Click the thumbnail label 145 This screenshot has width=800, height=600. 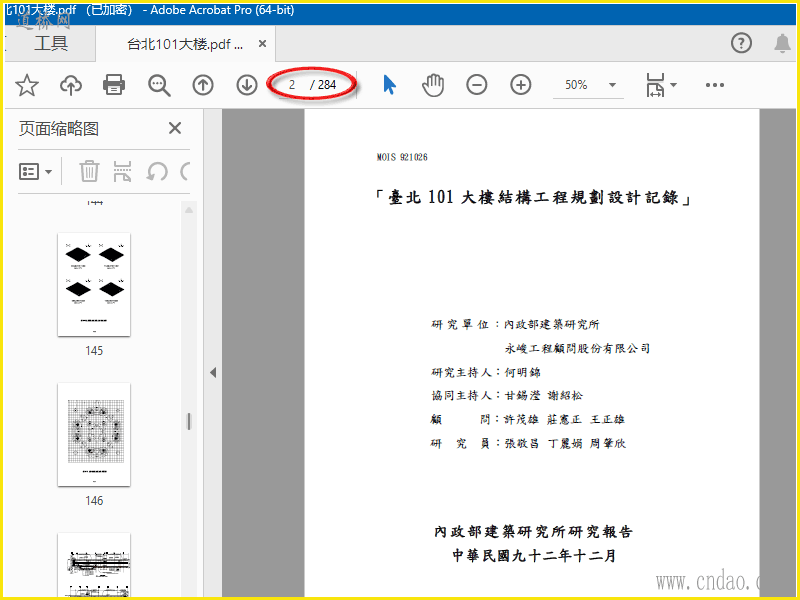[x=94, y=351]
